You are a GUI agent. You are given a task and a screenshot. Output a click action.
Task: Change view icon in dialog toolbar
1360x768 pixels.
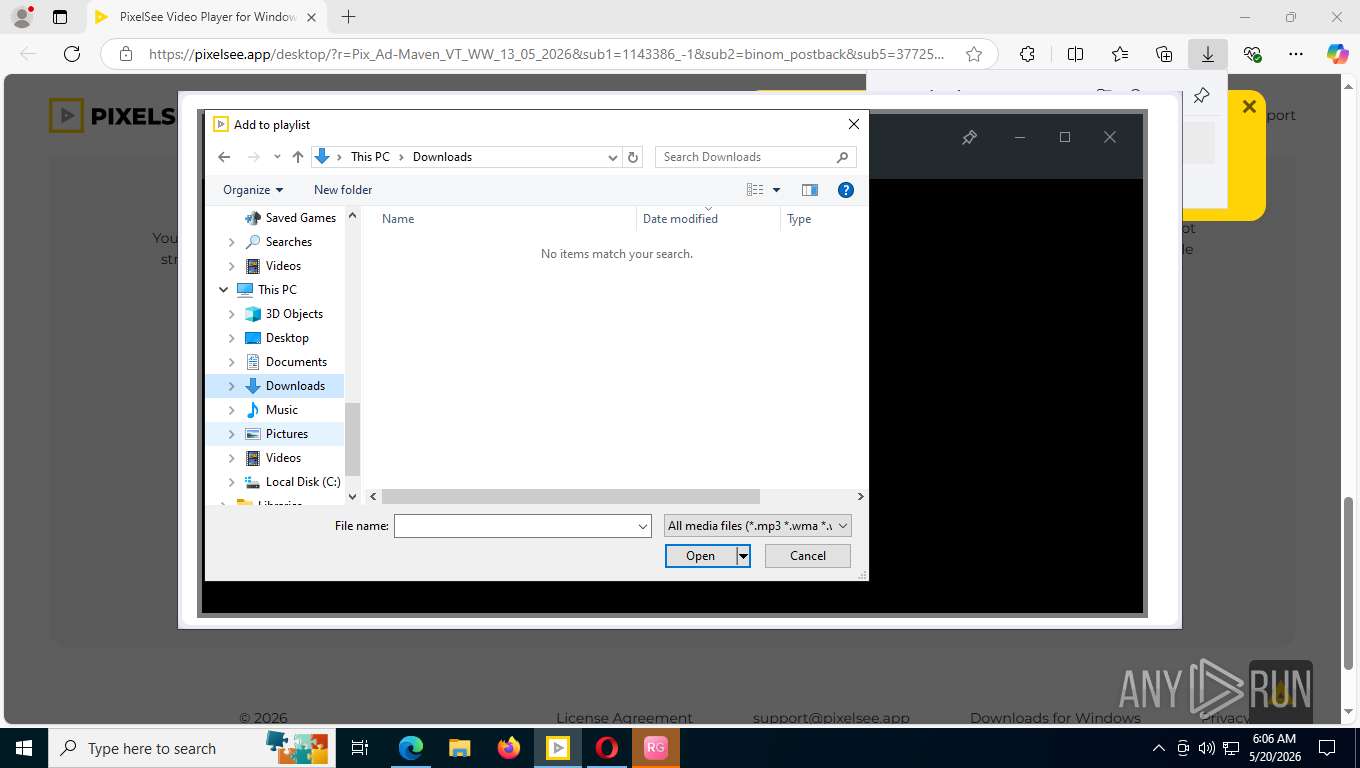coord(755,190)
